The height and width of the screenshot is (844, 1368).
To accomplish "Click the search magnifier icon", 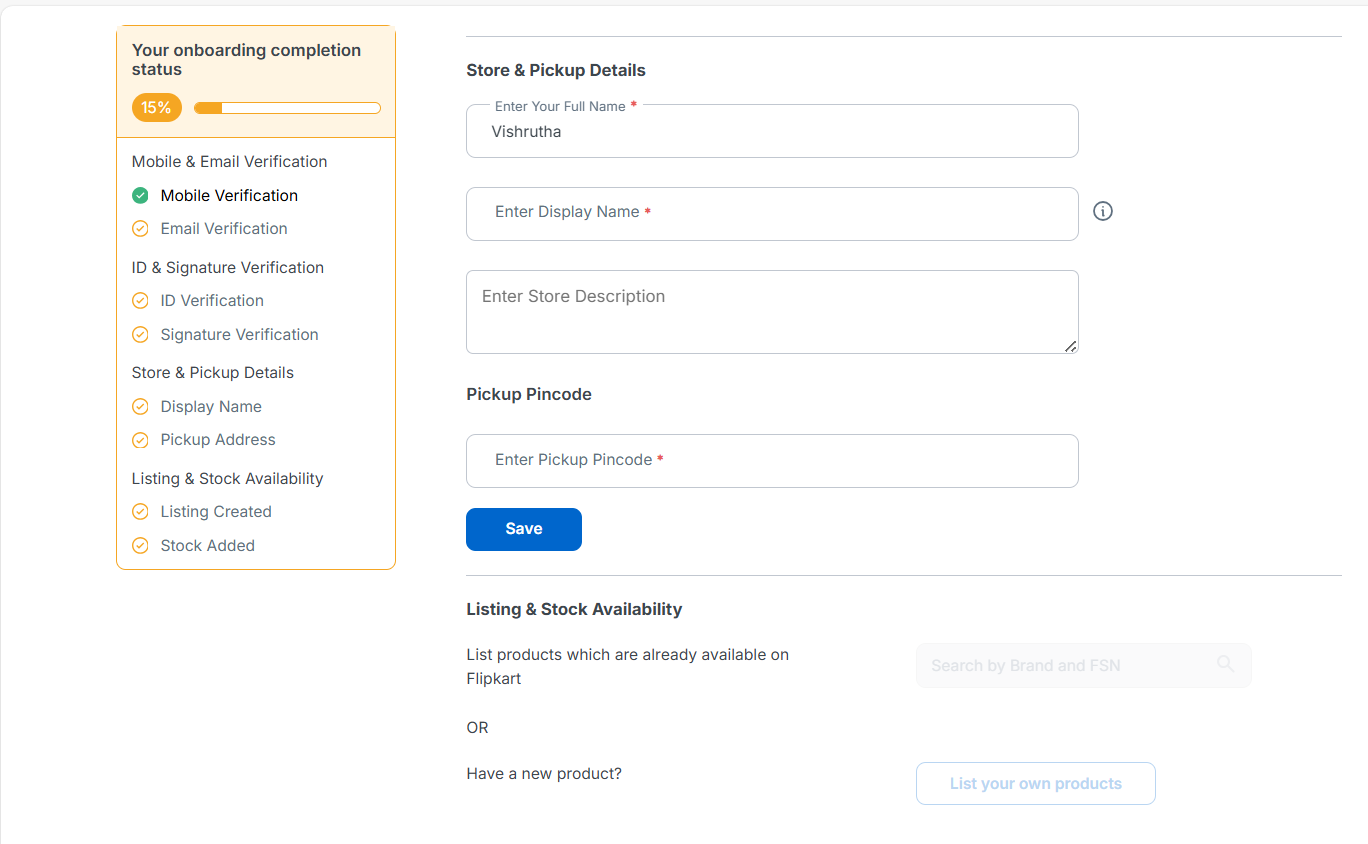I will point(1226,664).
